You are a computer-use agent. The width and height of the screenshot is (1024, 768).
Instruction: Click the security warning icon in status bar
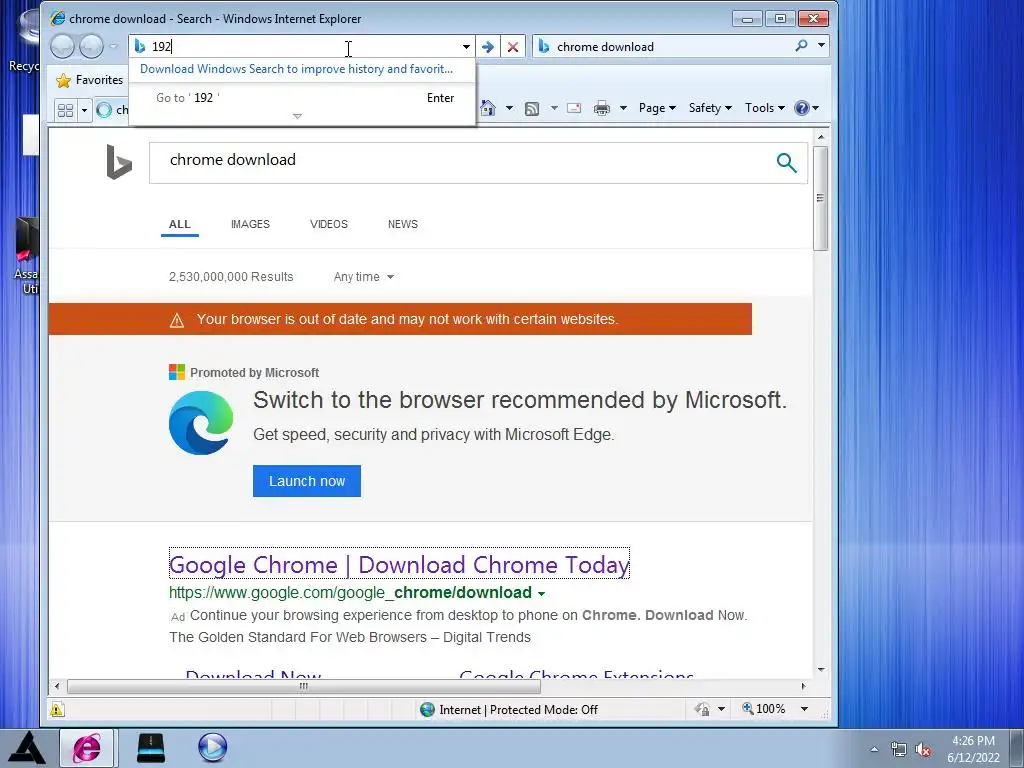(57, 709)
